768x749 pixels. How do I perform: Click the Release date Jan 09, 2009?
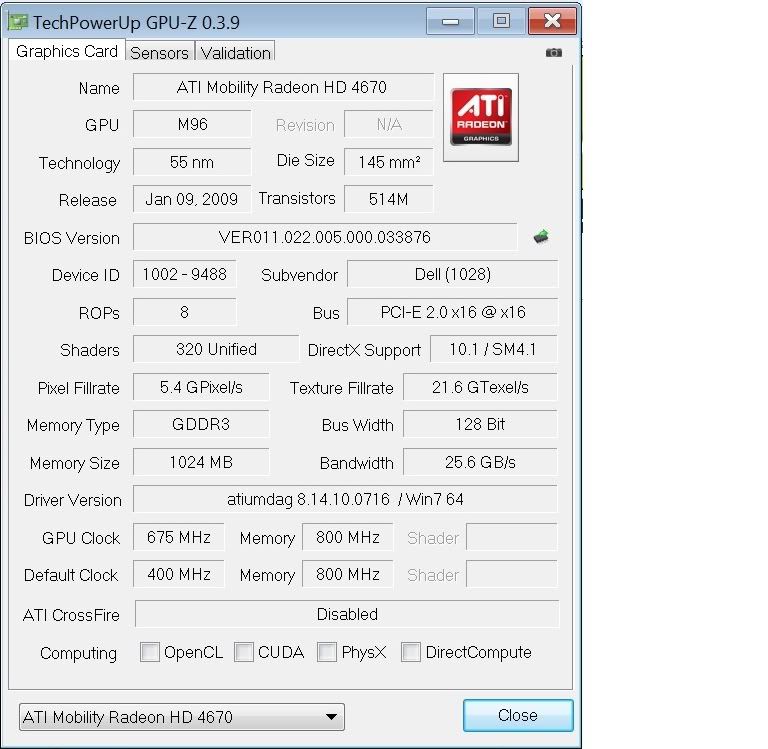click(192, 199)
